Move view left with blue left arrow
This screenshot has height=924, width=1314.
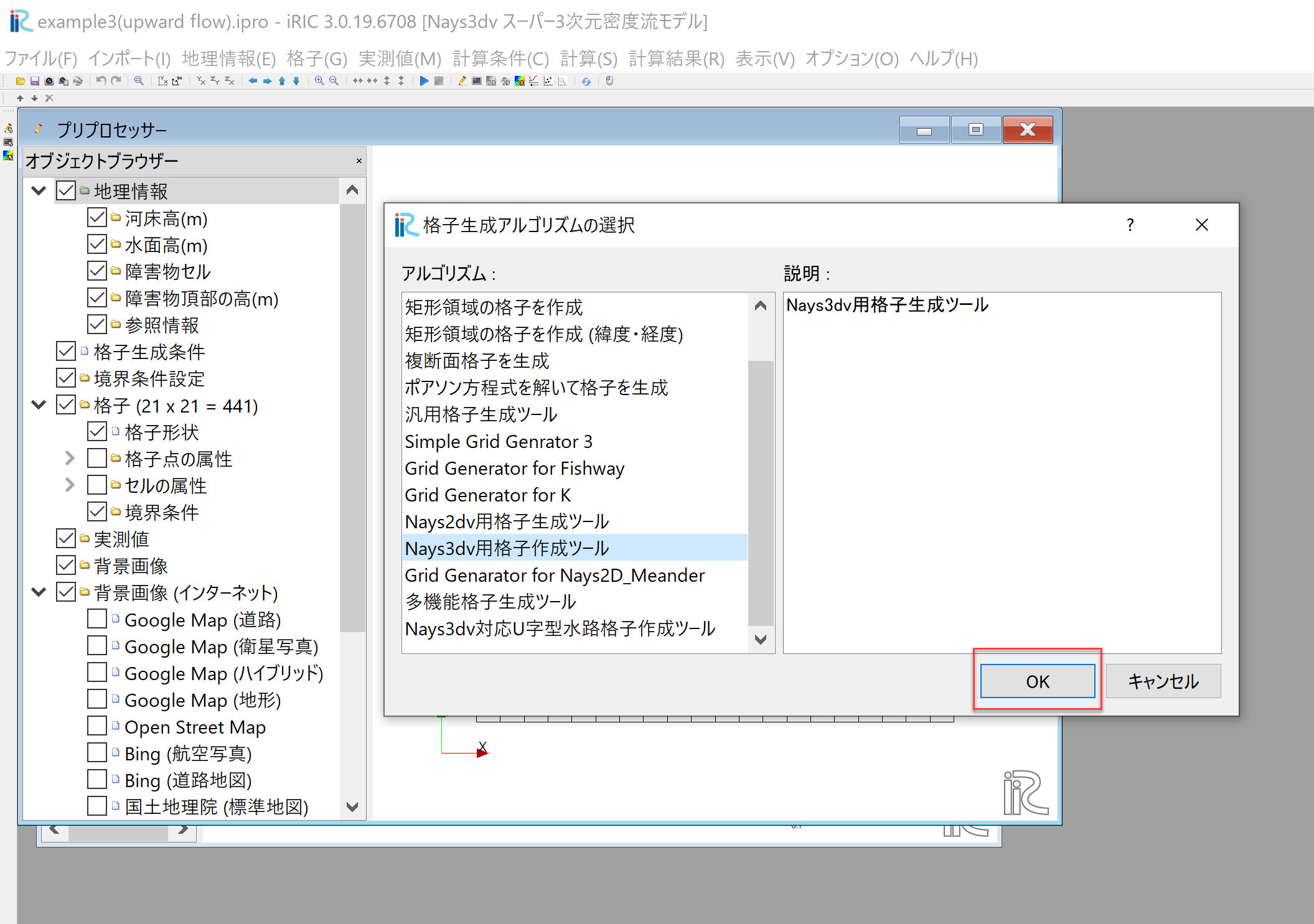(x=253, y=81)
